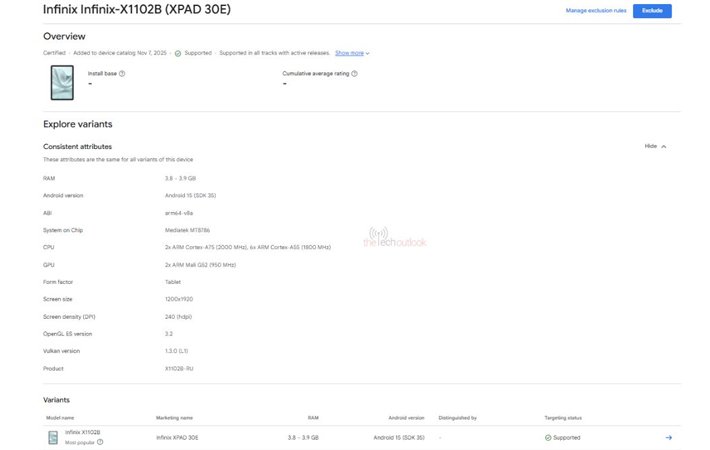710x450 pixels.
Task: Select the Vulkan version 1.3.0 value
Action: [x=176, y=351]
